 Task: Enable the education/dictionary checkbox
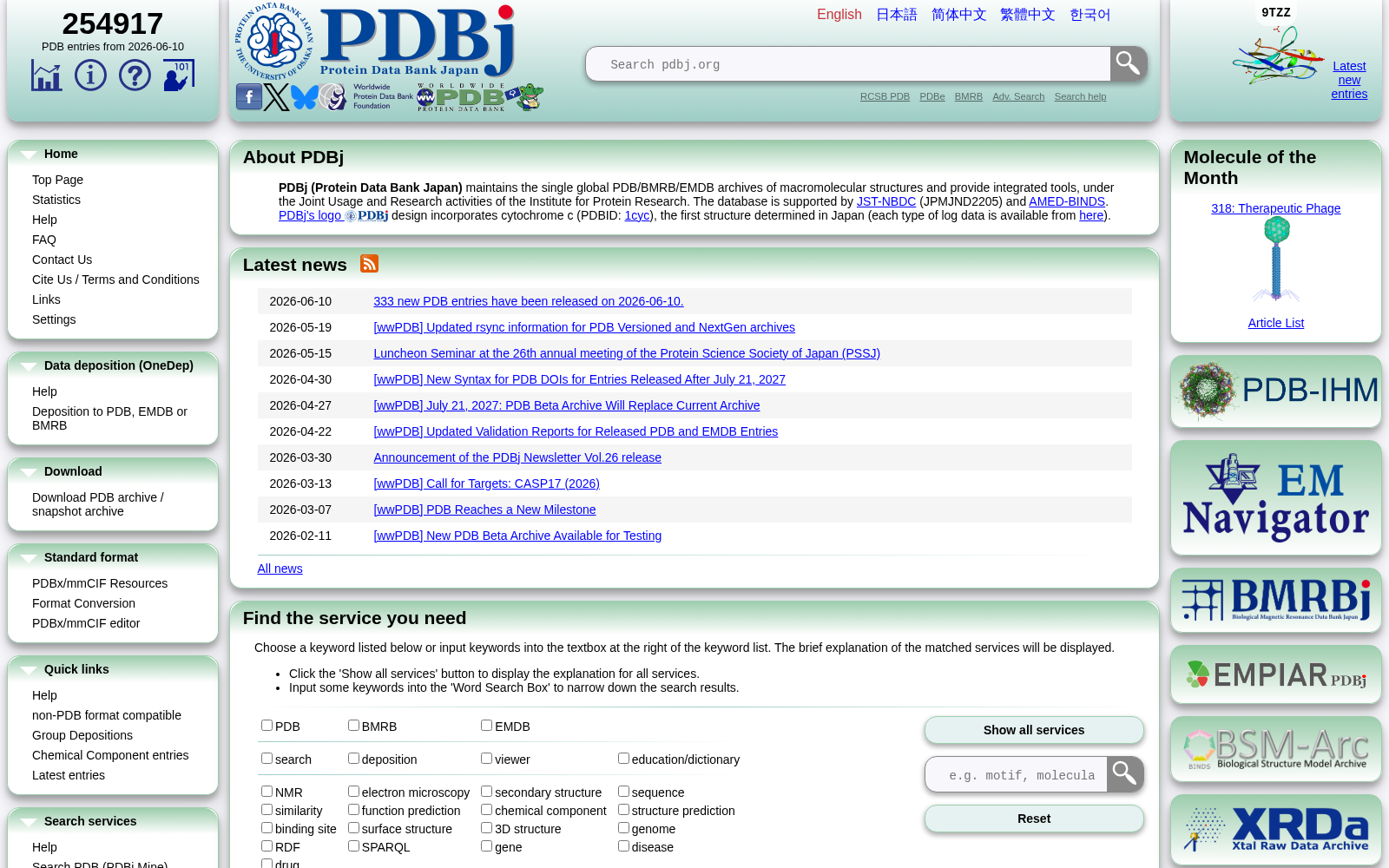tap(623, 759)
